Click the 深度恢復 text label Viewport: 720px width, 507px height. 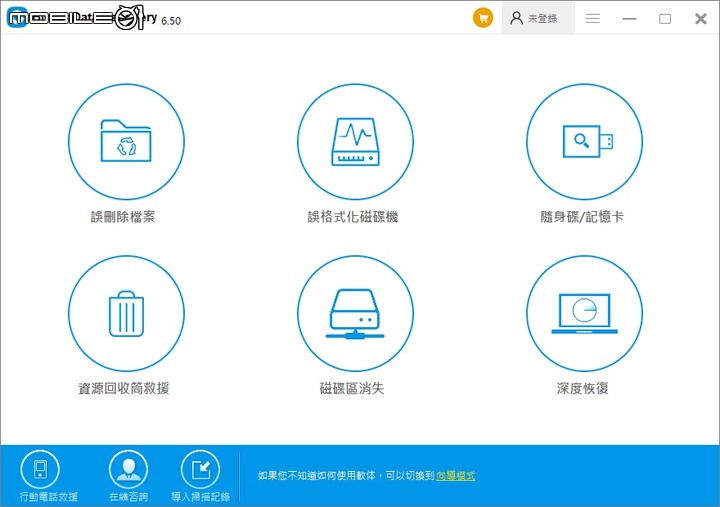(x=583, y=389)
